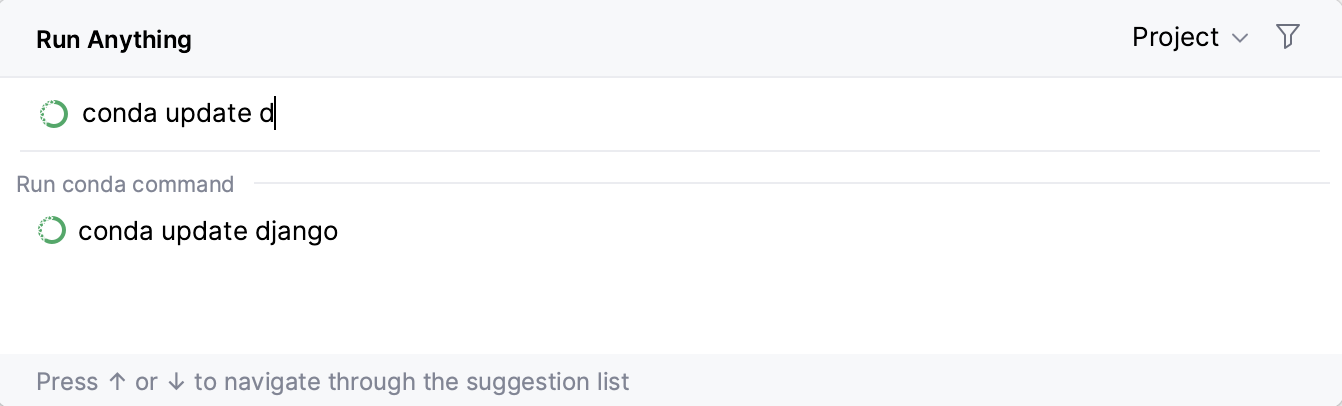The height and width of the screenshot is (406, 1342).
Task: Click the word "django" in the suggestion
Action: 296,232
